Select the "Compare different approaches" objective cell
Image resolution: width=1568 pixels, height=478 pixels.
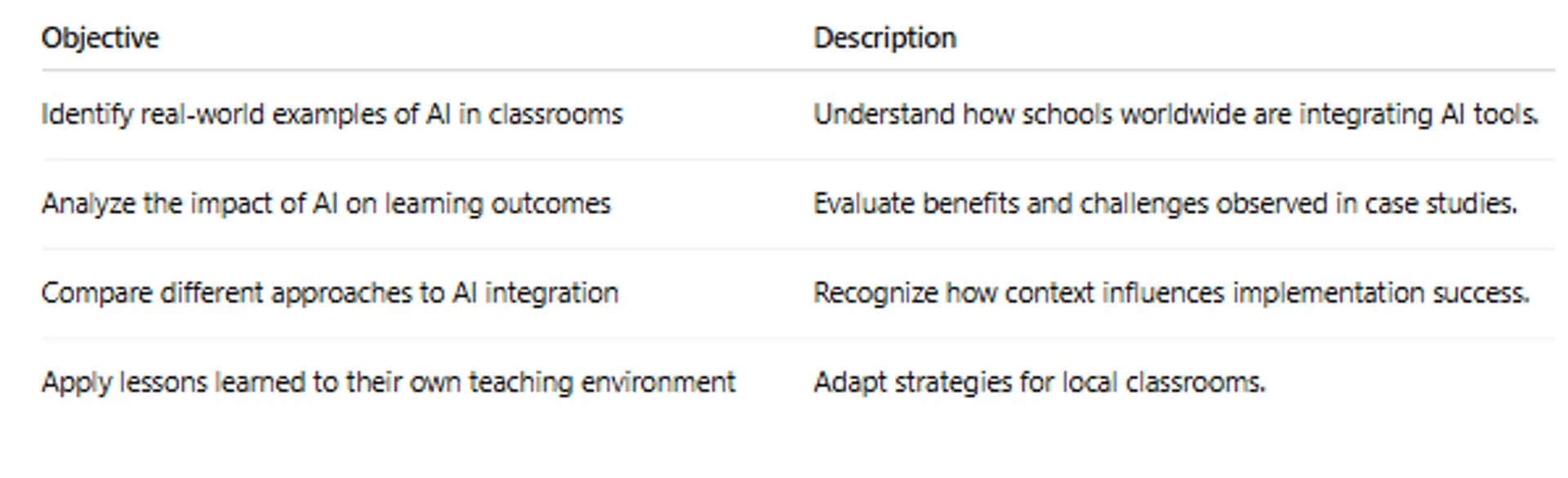tap(330, 293)
